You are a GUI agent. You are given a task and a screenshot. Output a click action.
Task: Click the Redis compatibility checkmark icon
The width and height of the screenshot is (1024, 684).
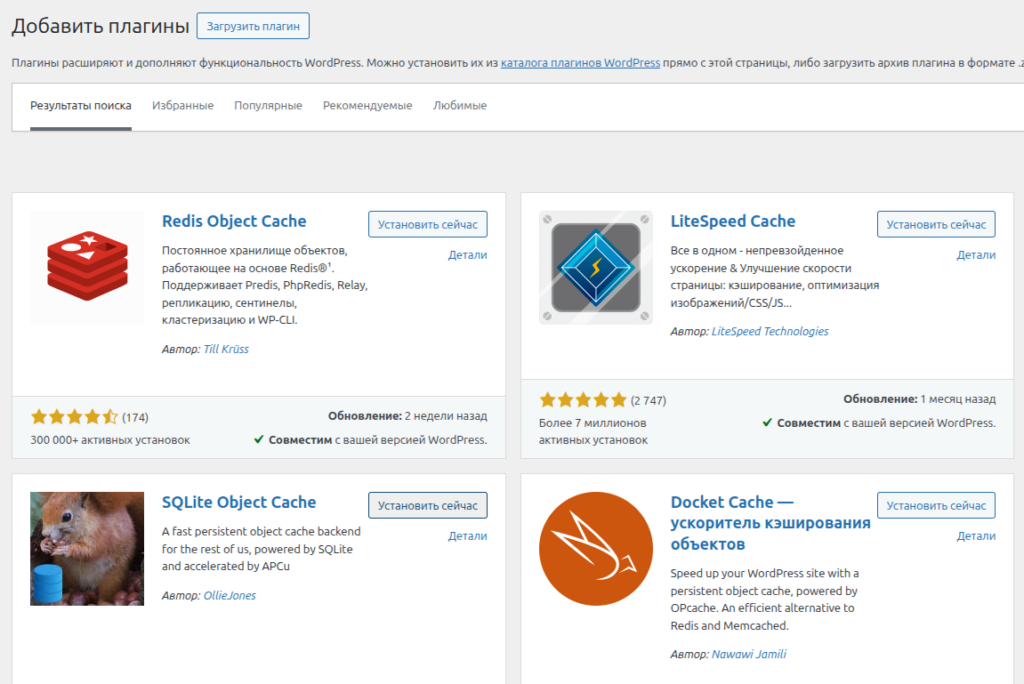(x=259, y=440)
